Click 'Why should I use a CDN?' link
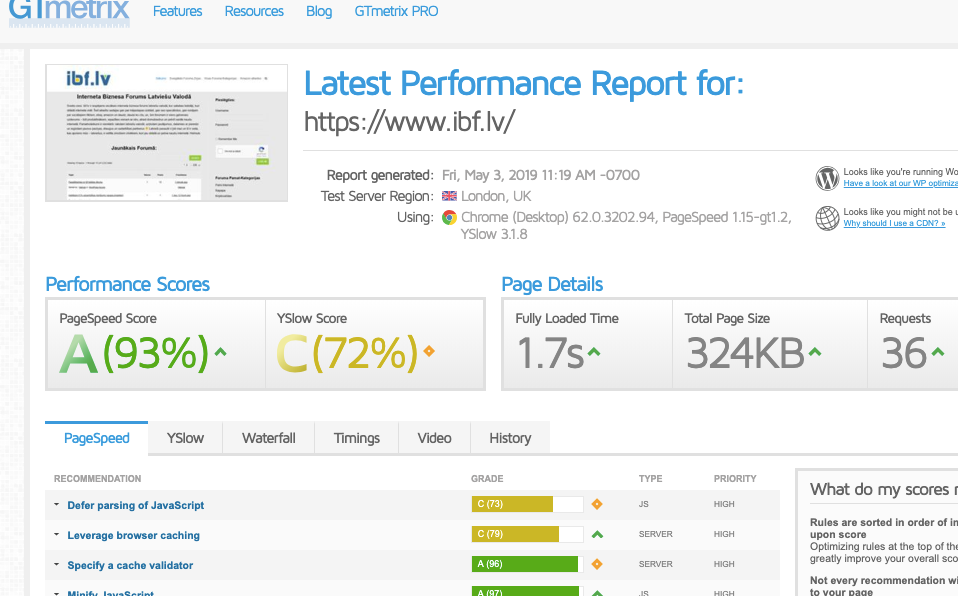This screenshot has width=958, height=596. pyautogui.click(x=894, y=223)
